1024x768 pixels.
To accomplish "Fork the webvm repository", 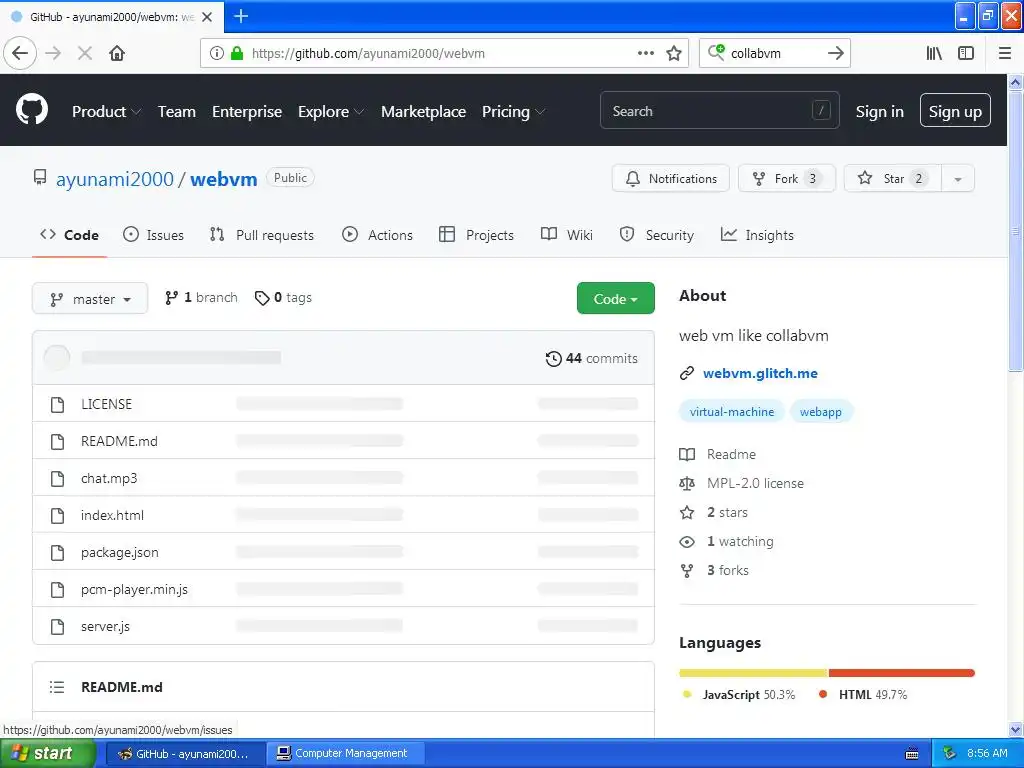I will 786,178.
